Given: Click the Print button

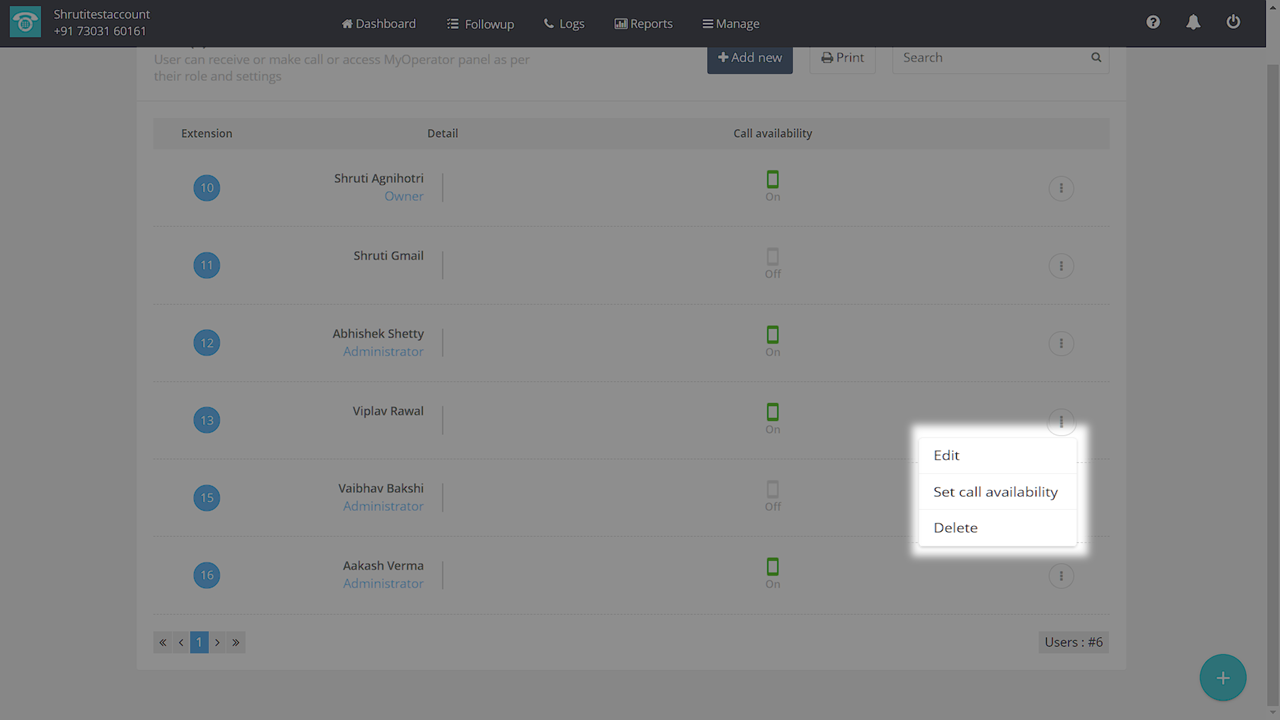Looking at the screenshot, I should point(842,58).
